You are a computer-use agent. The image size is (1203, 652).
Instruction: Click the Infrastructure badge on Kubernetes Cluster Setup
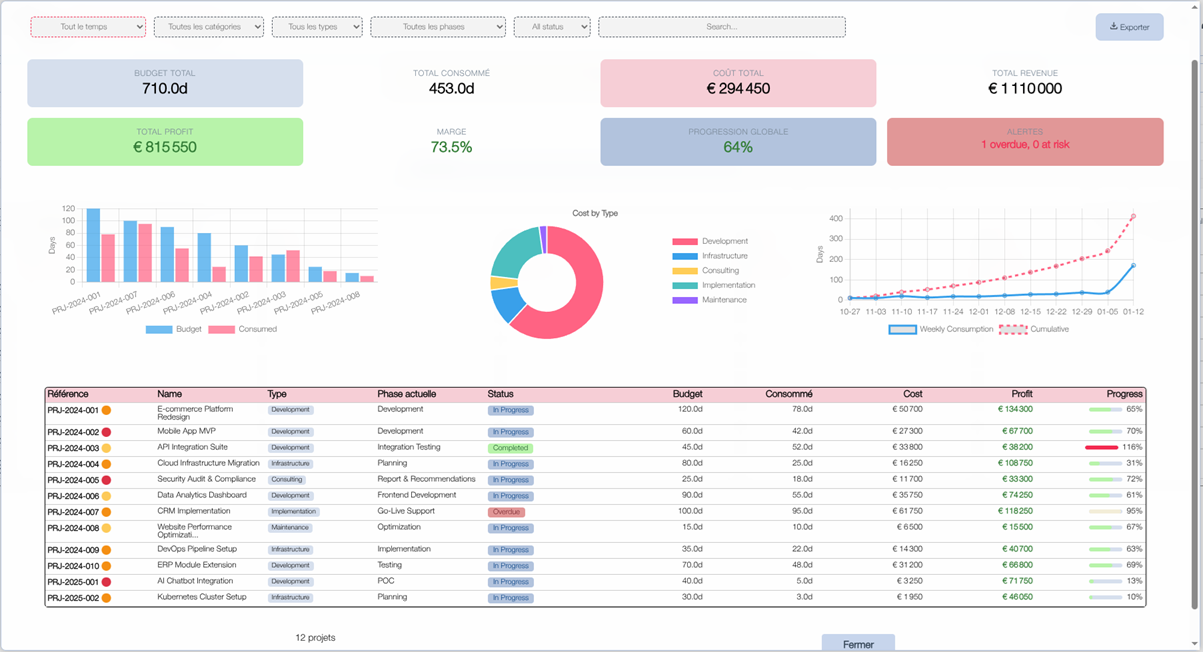coord(293,596)
